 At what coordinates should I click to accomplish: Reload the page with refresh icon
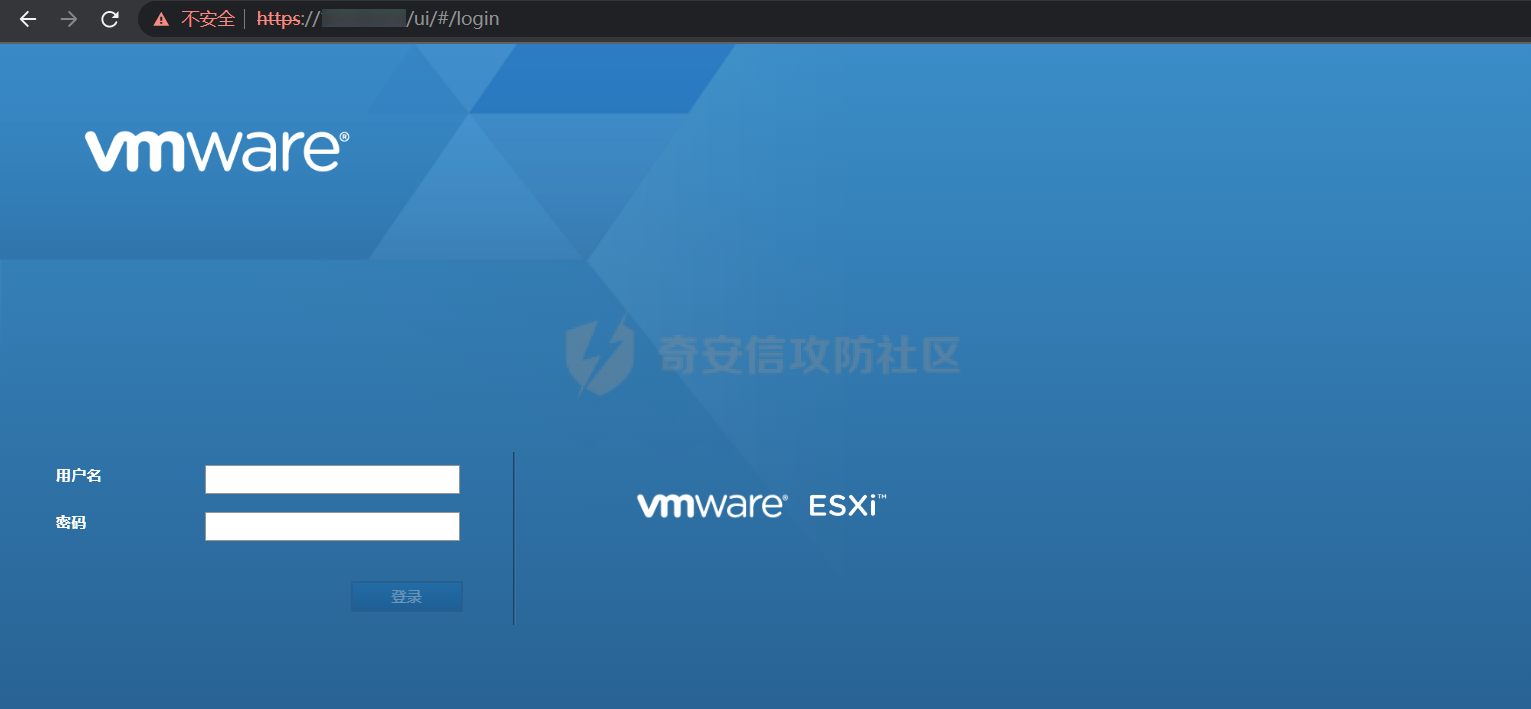[110, 19]
